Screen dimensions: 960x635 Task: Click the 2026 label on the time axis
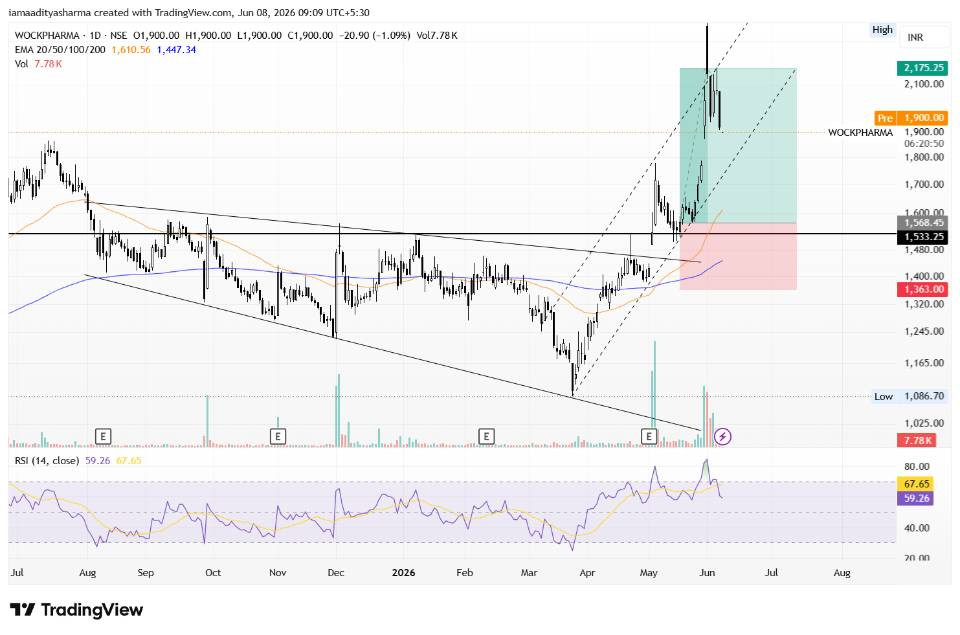403,573
